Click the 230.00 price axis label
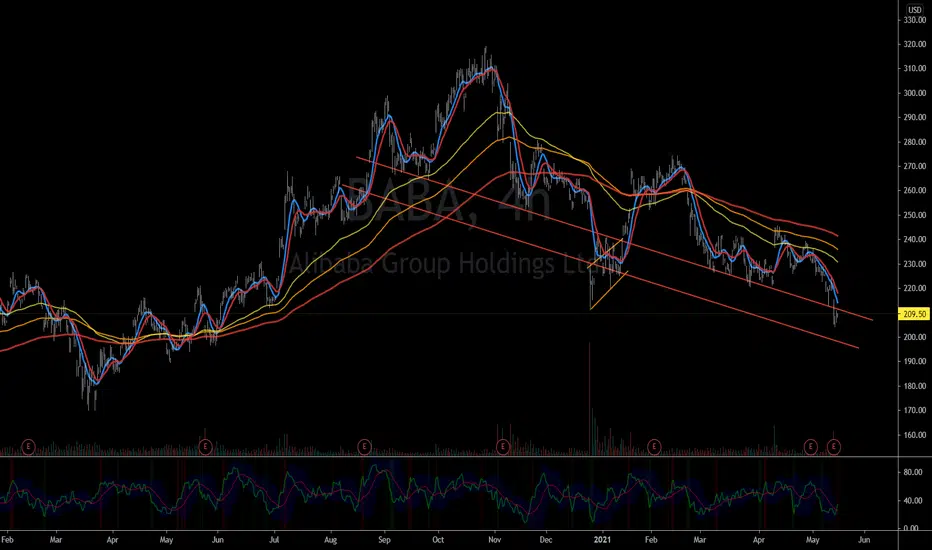This screenshot has width=932, height=550. [915, 264]
